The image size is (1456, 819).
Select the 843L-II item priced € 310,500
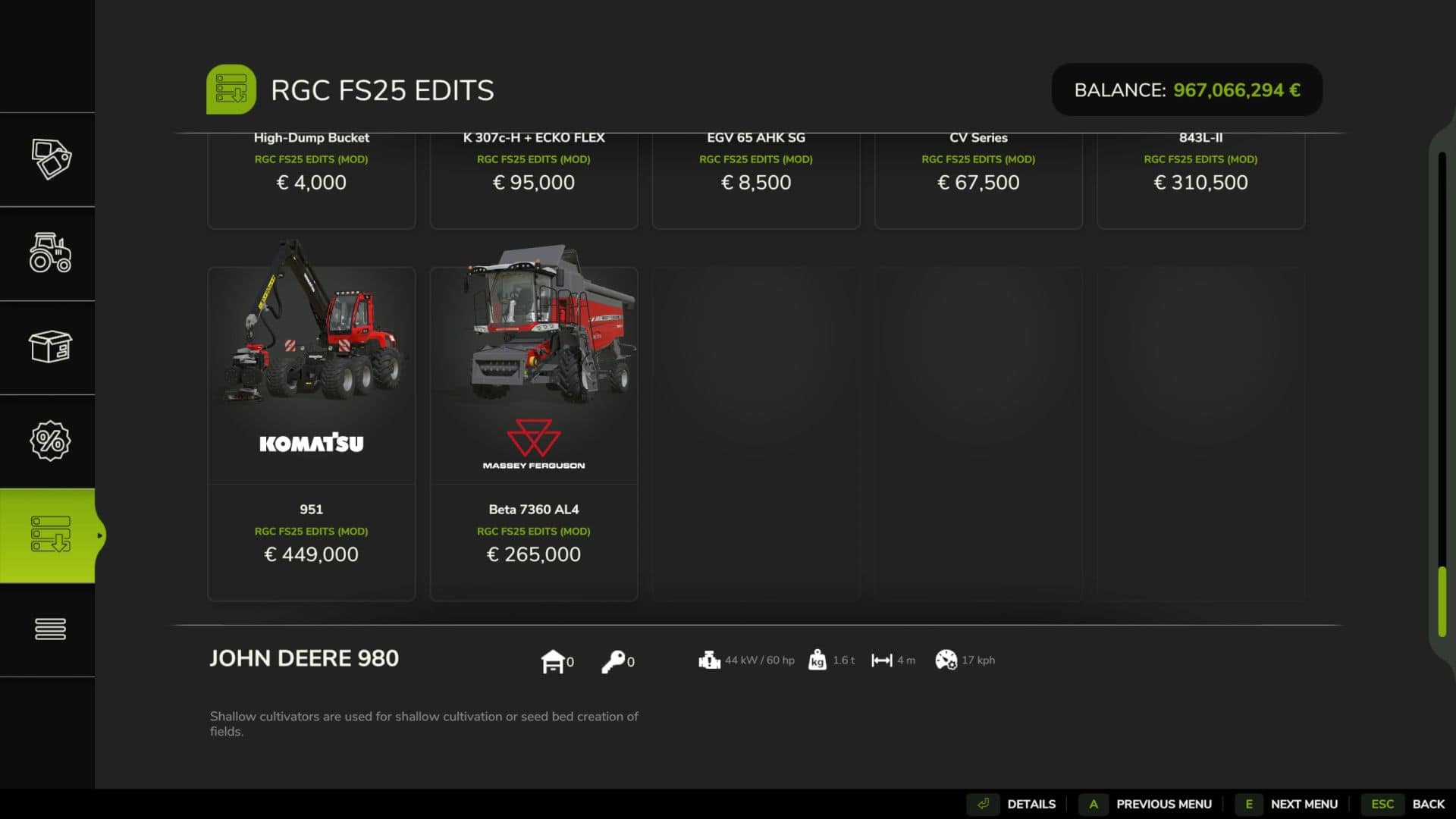coord(1200,180)
